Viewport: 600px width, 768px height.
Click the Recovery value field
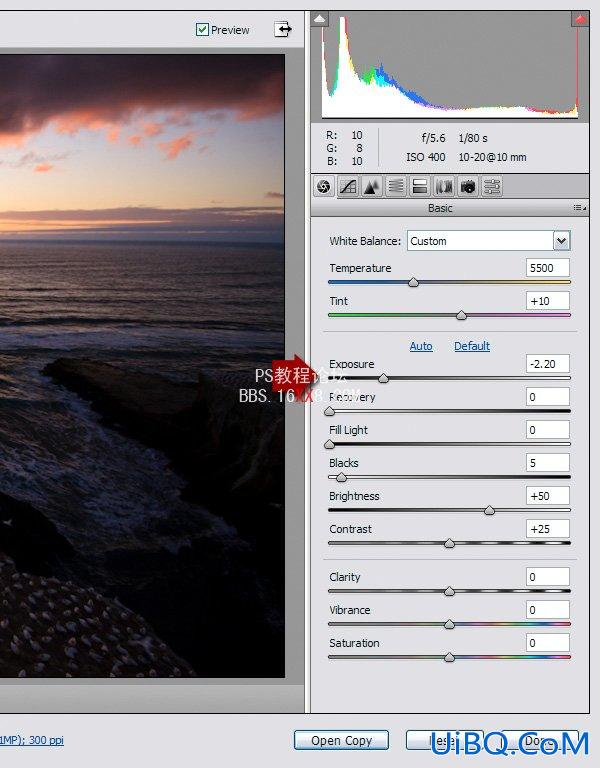(x=548, y=397)
